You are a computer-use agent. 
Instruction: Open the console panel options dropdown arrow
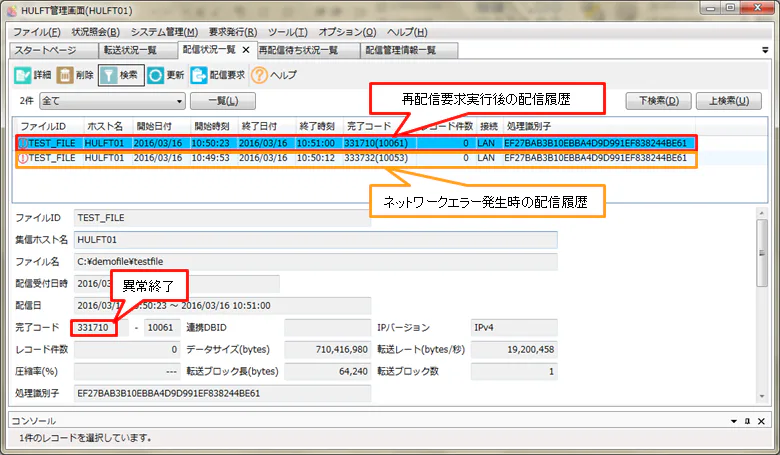(734, 421)
